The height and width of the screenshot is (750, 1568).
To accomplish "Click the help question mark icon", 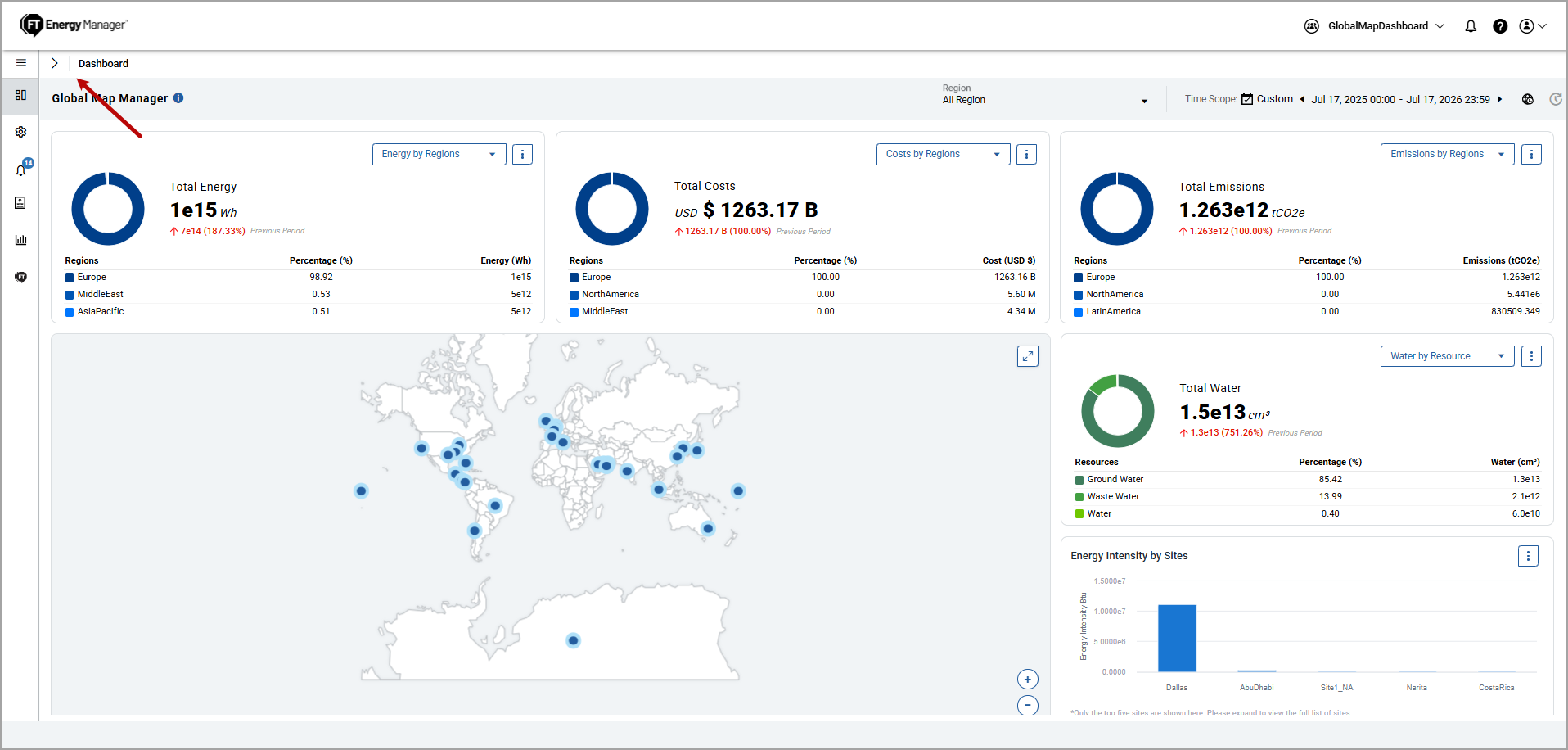I will click(1500, 26).
